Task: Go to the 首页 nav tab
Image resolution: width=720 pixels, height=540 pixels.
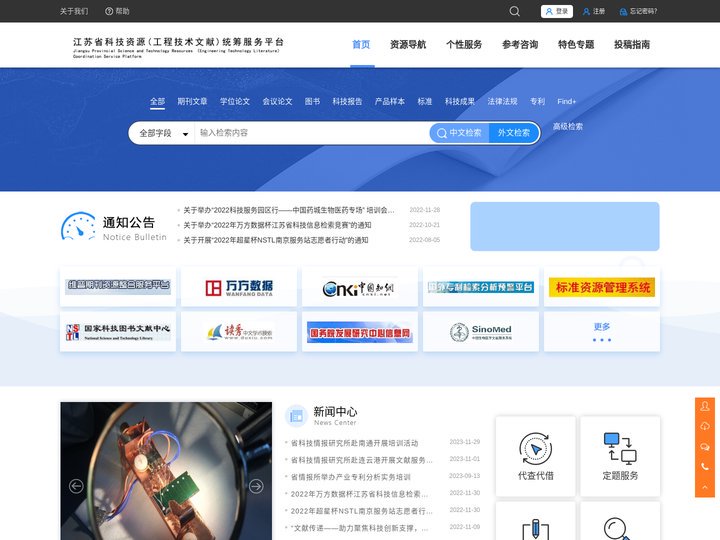Action: (361, 45)
